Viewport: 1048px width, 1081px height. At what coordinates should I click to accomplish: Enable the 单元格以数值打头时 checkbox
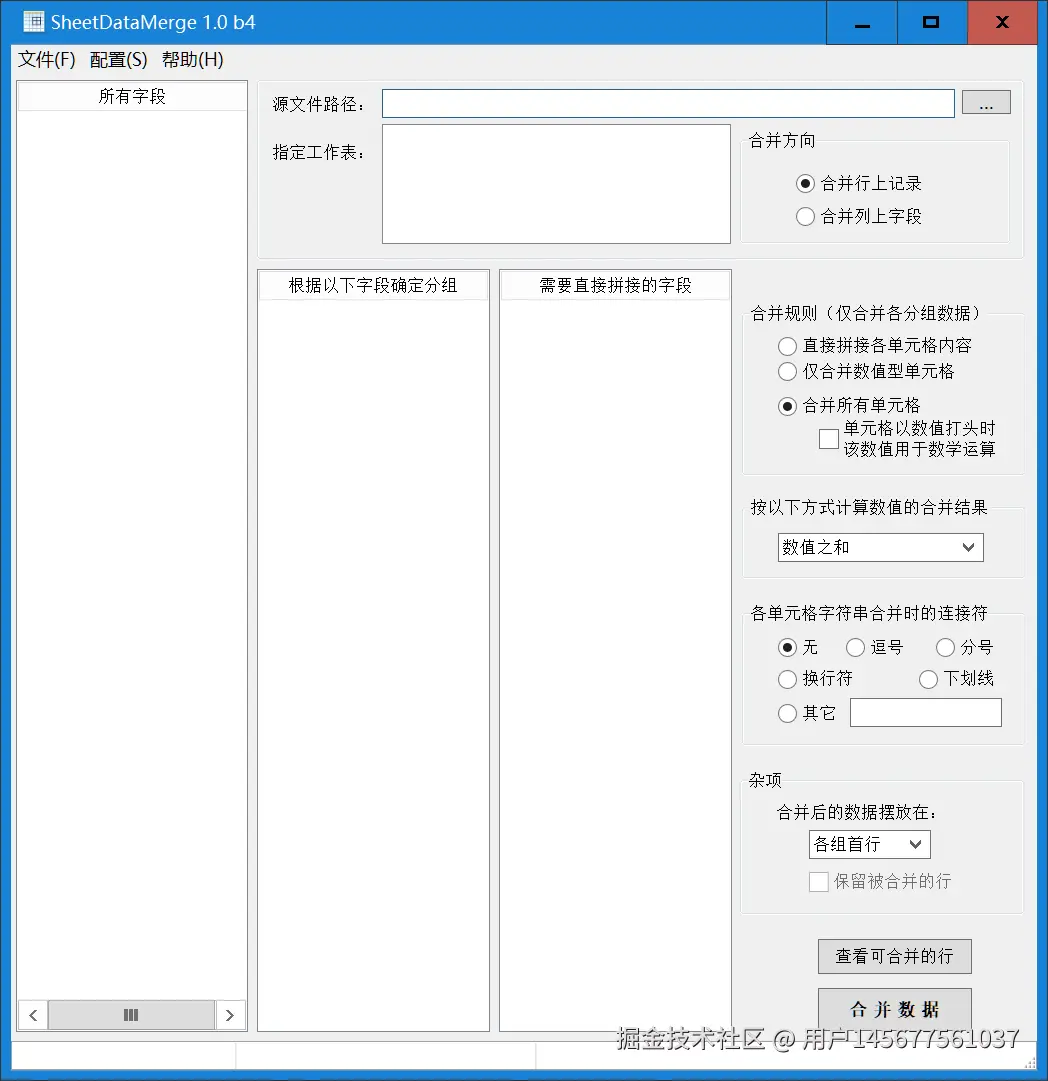(828, 438)
